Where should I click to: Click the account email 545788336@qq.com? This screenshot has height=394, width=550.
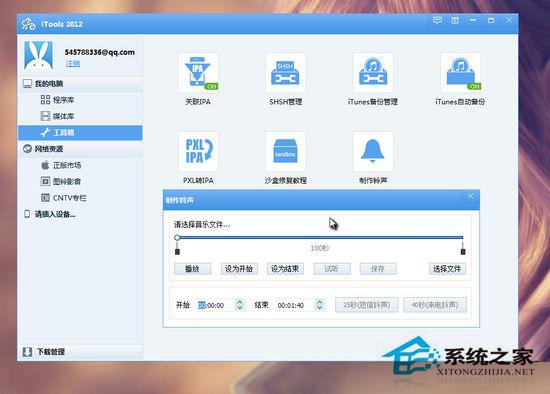pyautogui.click(x=100, y=52)
